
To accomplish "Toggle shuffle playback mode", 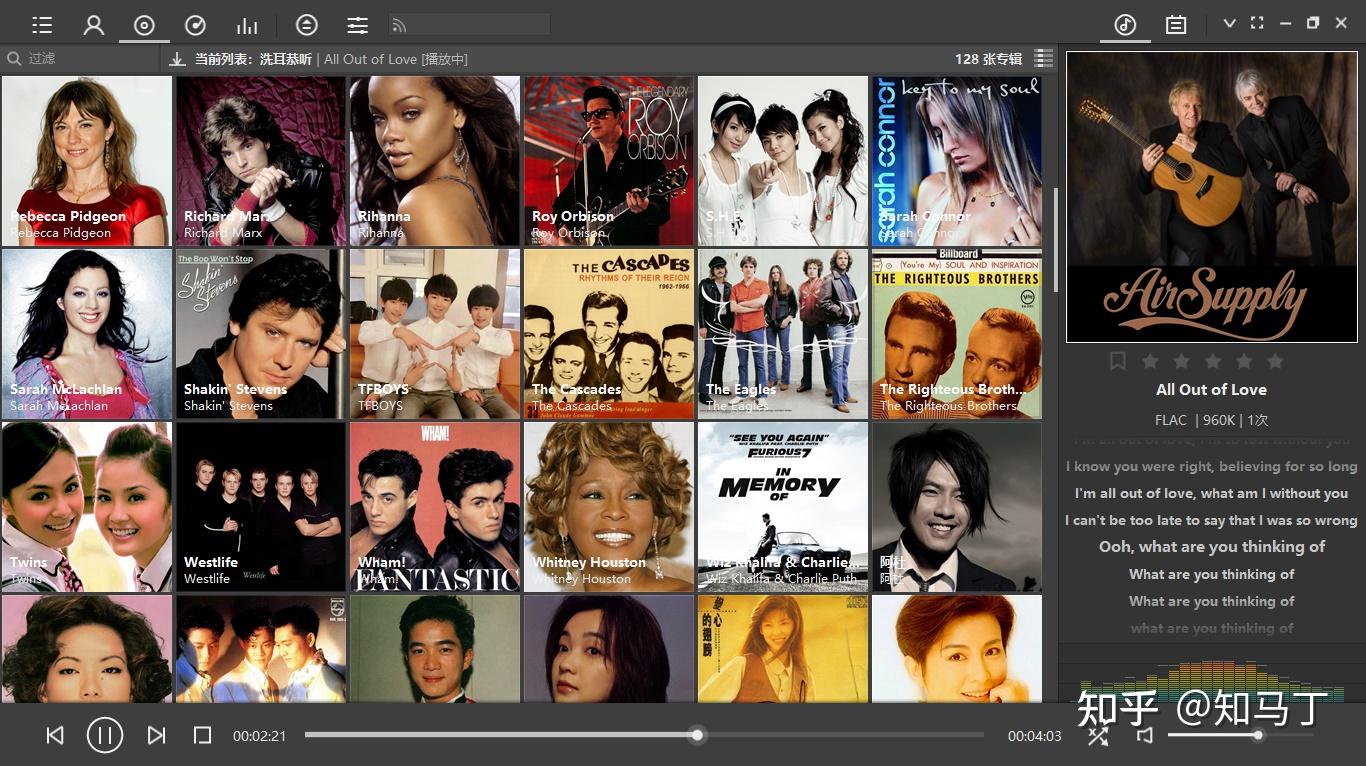I will click(x=1097, y=735).
